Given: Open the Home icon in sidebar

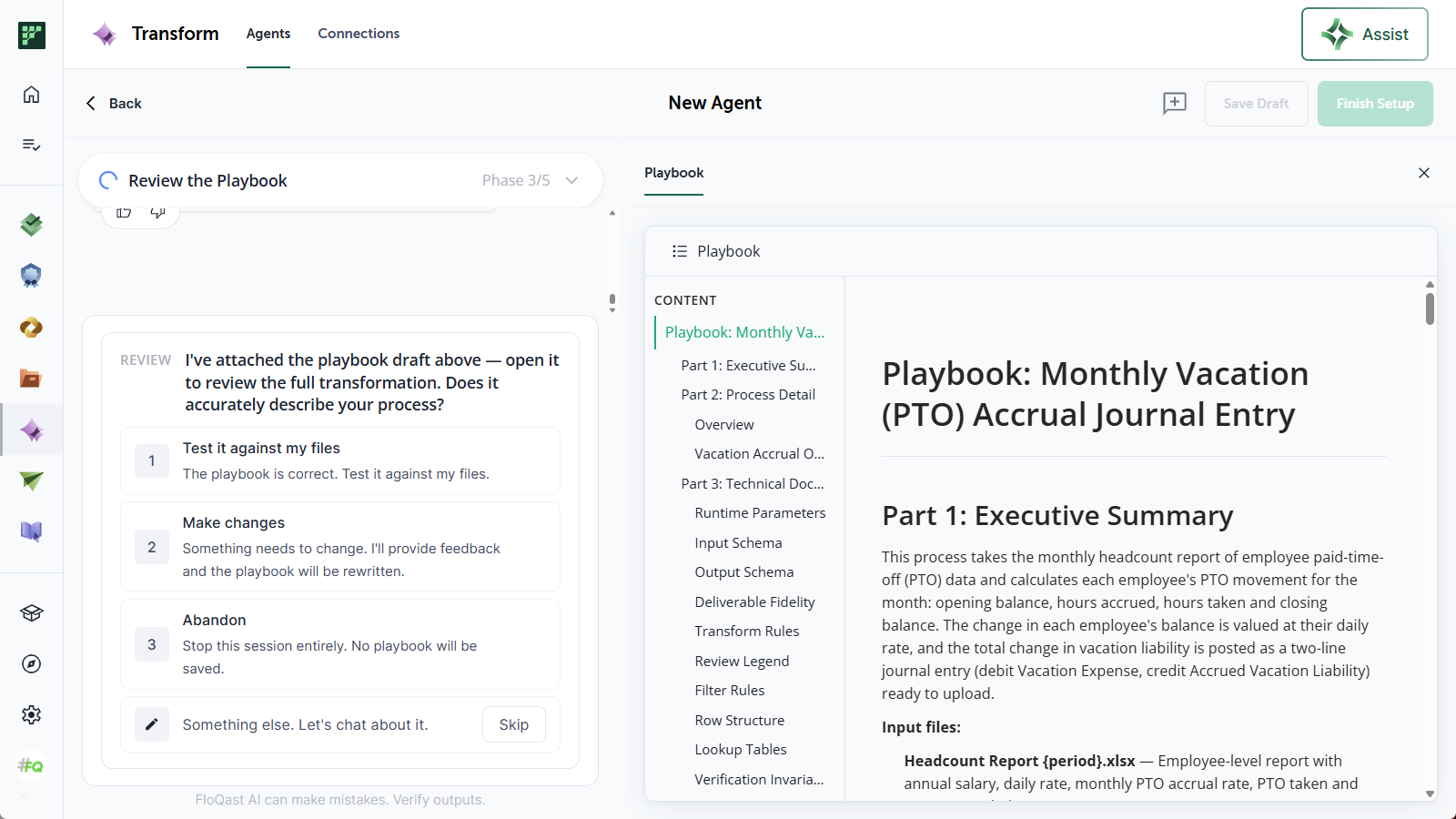Looking at the screenshot, I should coord(31,95).
